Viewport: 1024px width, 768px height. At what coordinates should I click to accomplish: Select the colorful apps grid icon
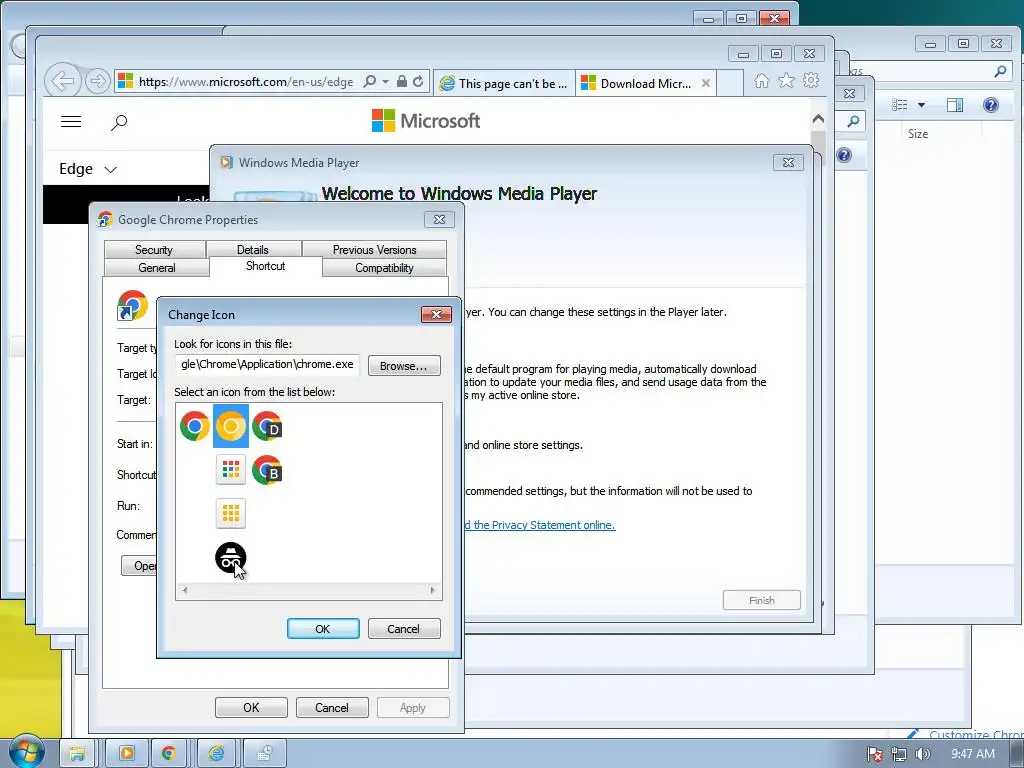231,470
